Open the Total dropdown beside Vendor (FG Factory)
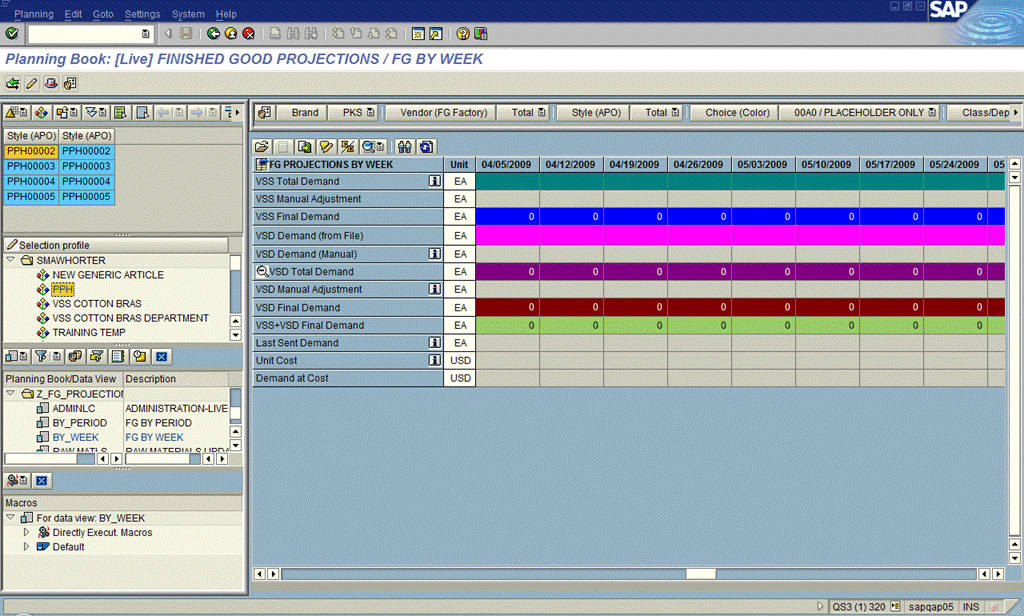Image resolution: width=1024 pixels, height=616 pixels. (542, 112)
